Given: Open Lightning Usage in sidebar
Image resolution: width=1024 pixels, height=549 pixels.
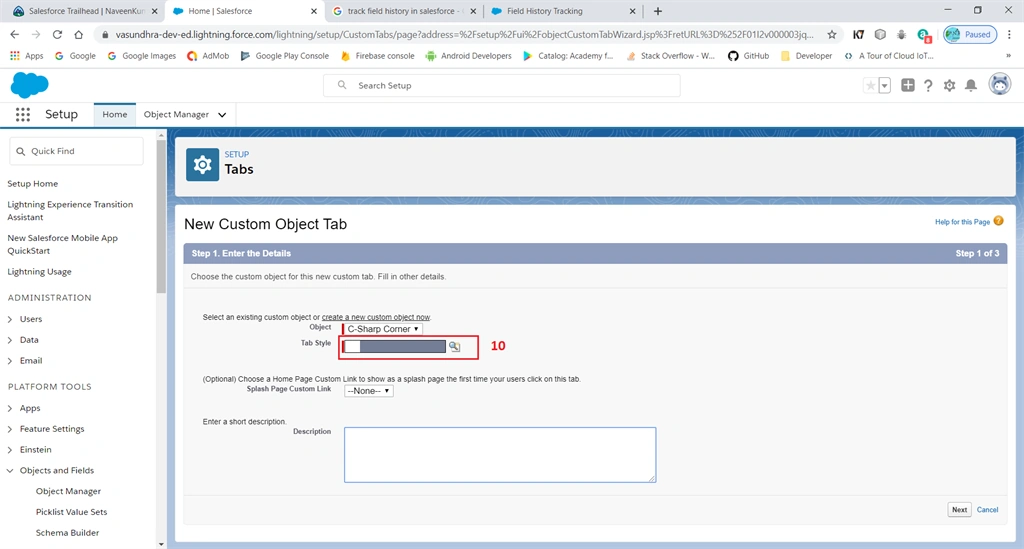Looking at the screenshot, I should click(39, 272).
